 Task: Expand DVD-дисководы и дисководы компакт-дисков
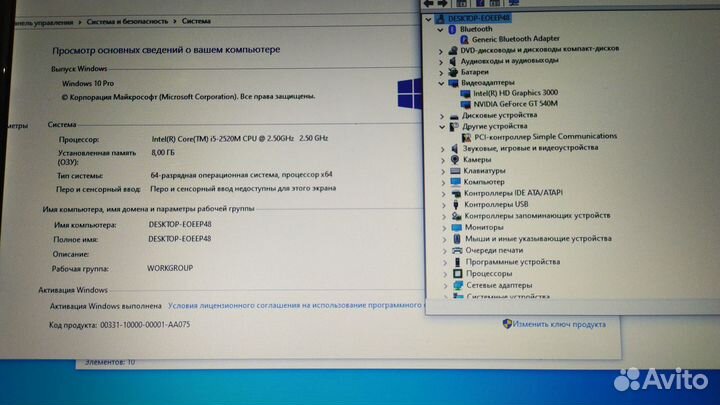tap(441, 51)
